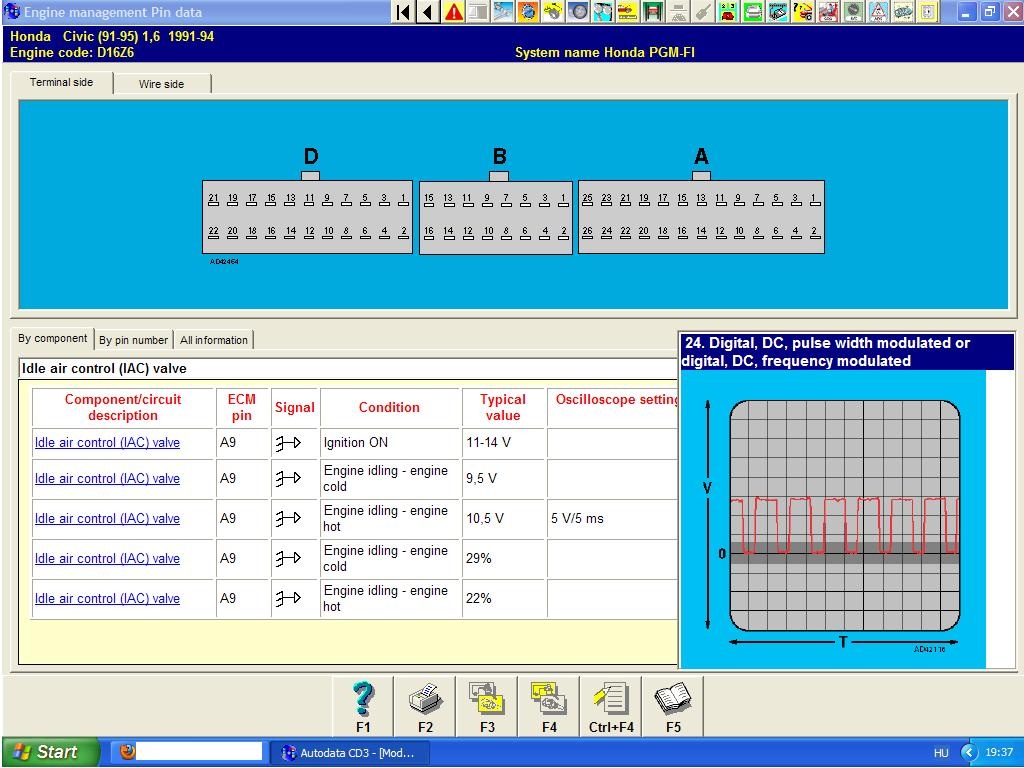This screenshot has width=1024, height=768.
Task: Click the orange globe toolbar icon
Action: point(528,12)
